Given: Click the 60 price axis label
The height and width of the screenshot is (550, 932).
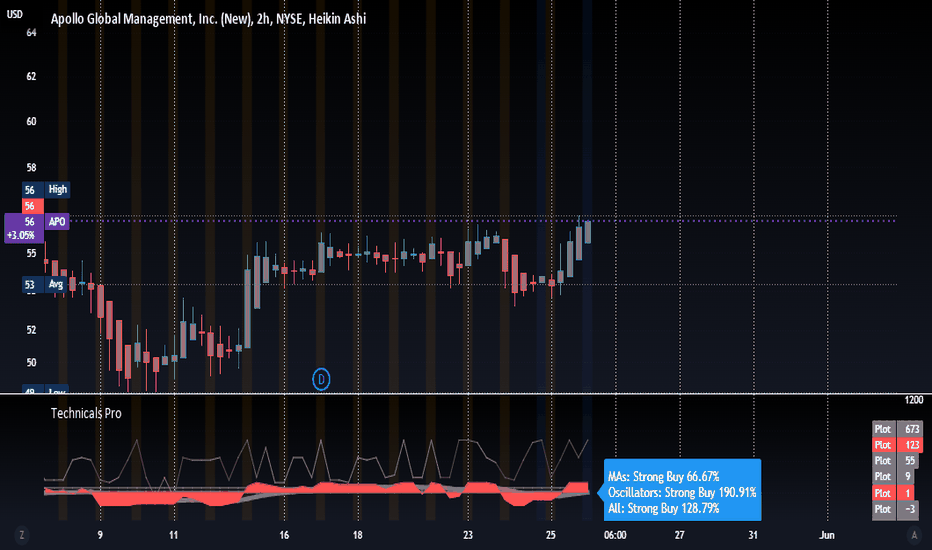Looking at the screenshot, I should (31, 121).
